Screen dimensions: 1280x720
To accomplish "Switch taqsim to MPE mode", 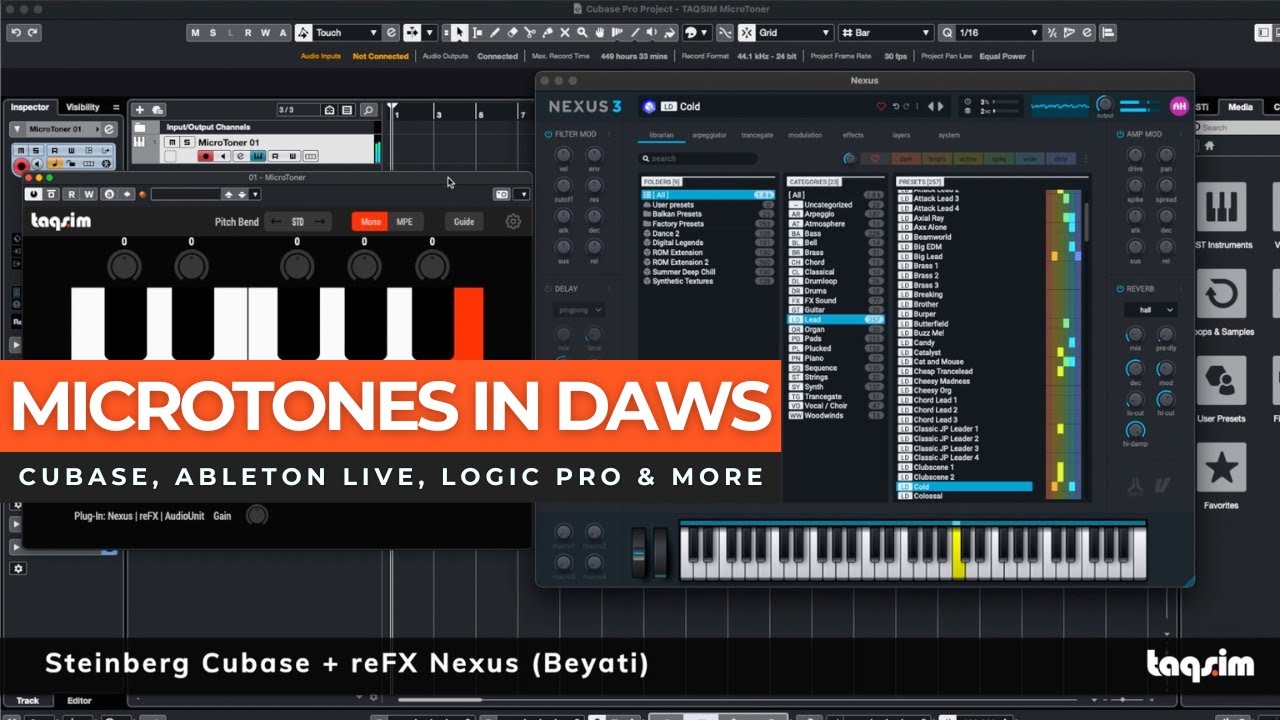I will click(405, 222).
